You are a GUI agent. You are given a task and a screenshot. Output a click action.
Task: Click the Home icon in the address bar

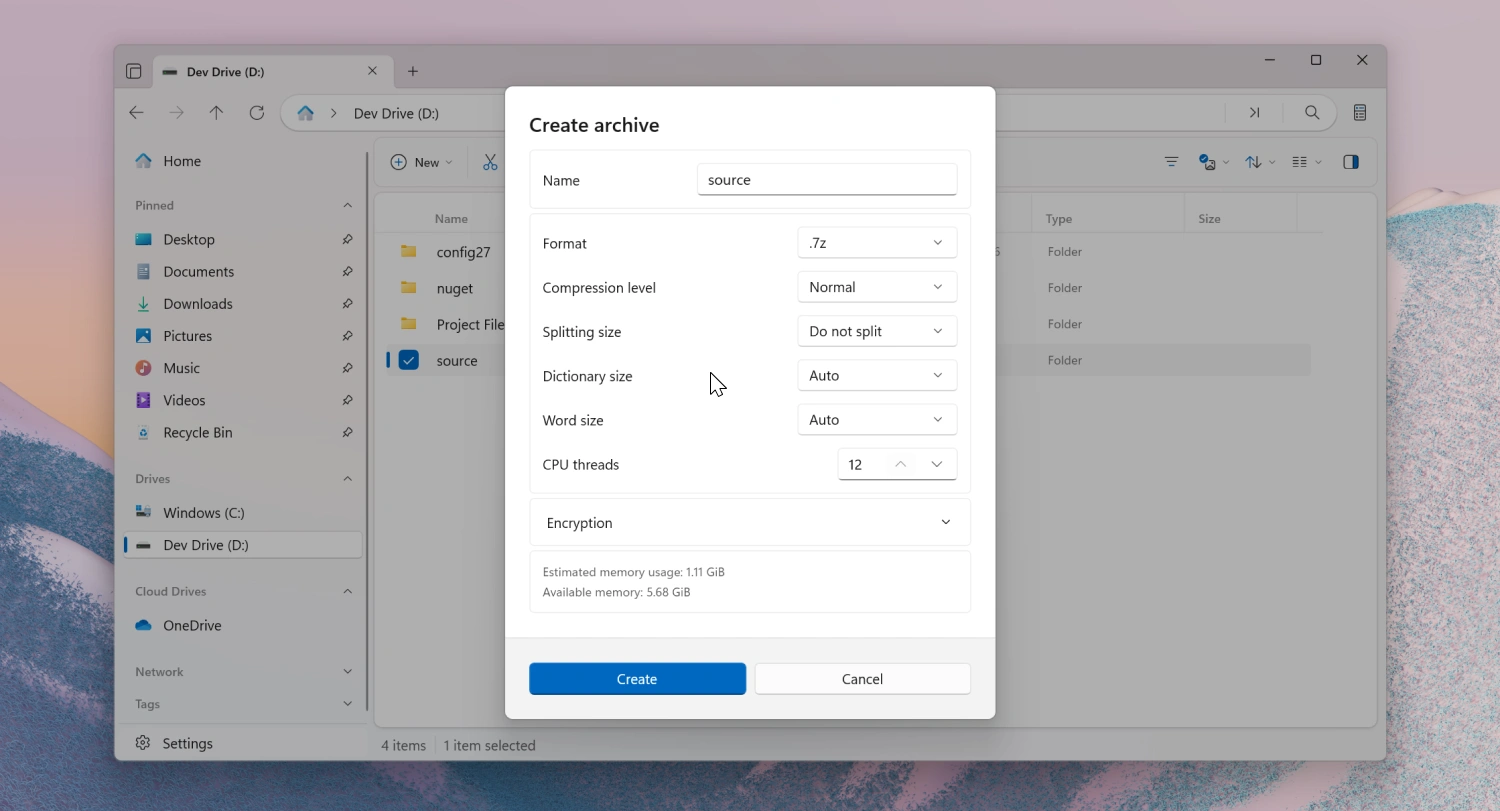[x=306, y=113]
